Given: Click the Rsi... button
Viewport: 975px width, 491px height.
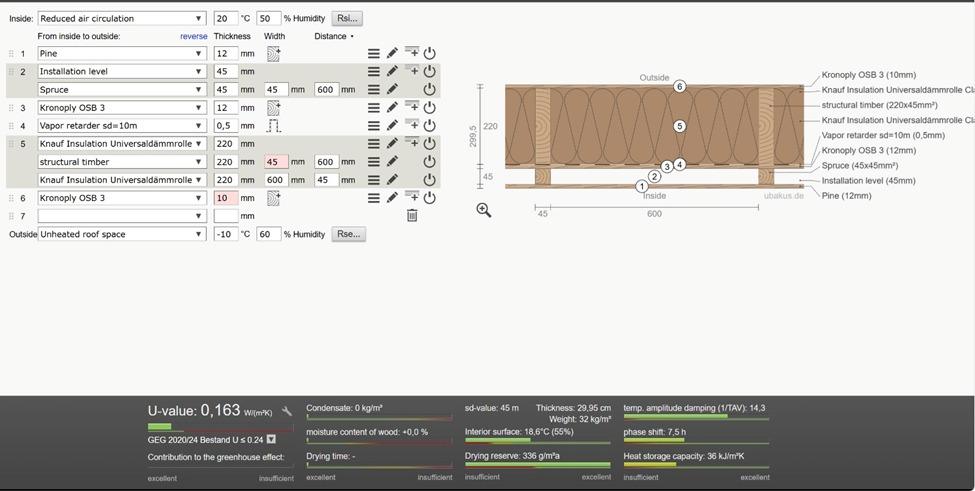Looking at the screenshot, I should [x=347, y=19].
